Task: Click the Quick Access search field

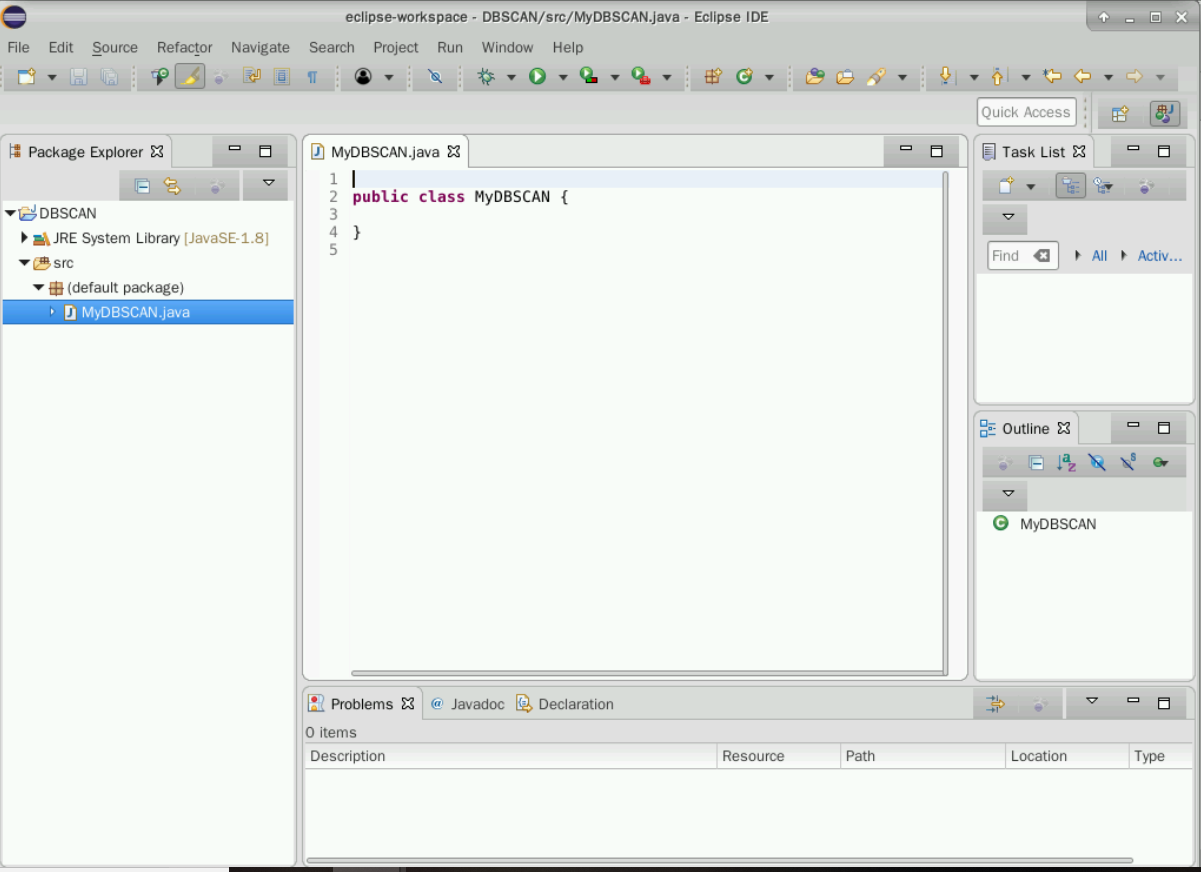Action: point(1025,112)
